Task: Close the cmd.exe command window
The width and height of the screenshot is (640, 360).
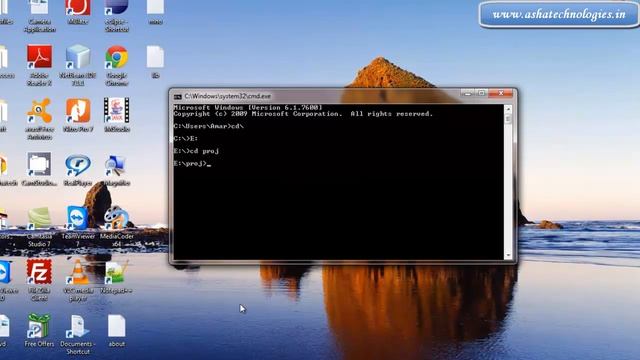Action: point(501,93)
